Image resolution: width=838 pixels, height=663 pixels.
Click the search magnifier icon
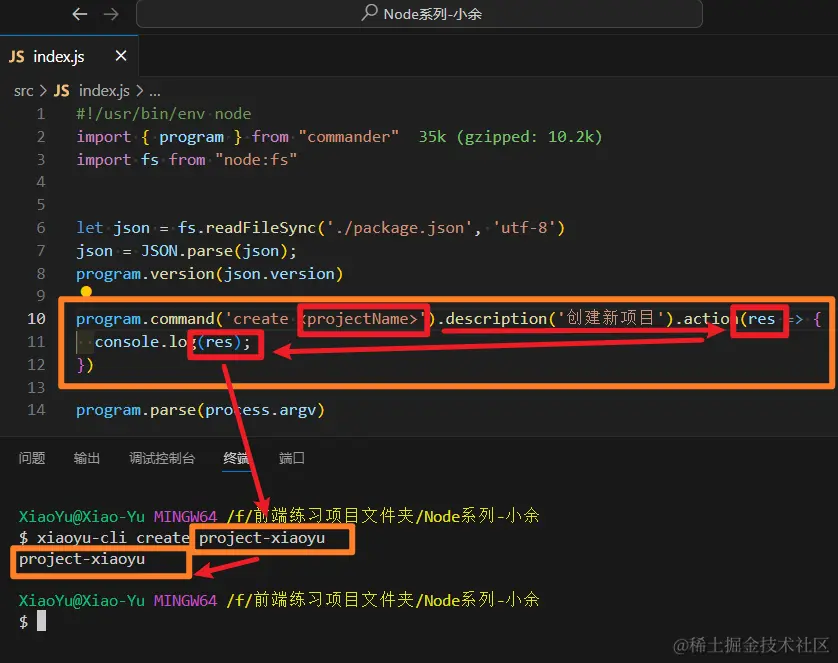[x=369, y=13]
